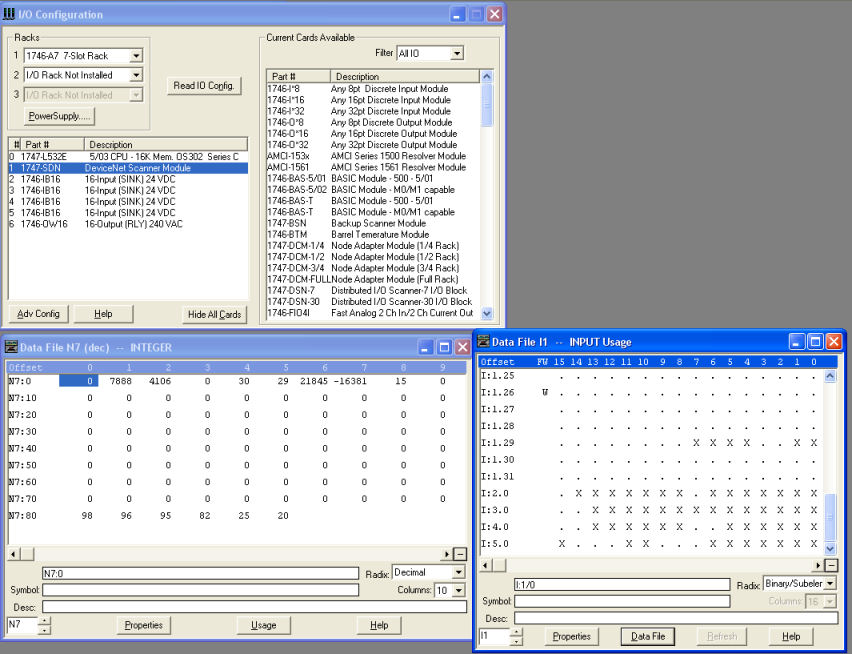Select N7 cell with value -16381
Viewport: 852px width, 654px height.
pyautogui.click(x=350, y=381)
